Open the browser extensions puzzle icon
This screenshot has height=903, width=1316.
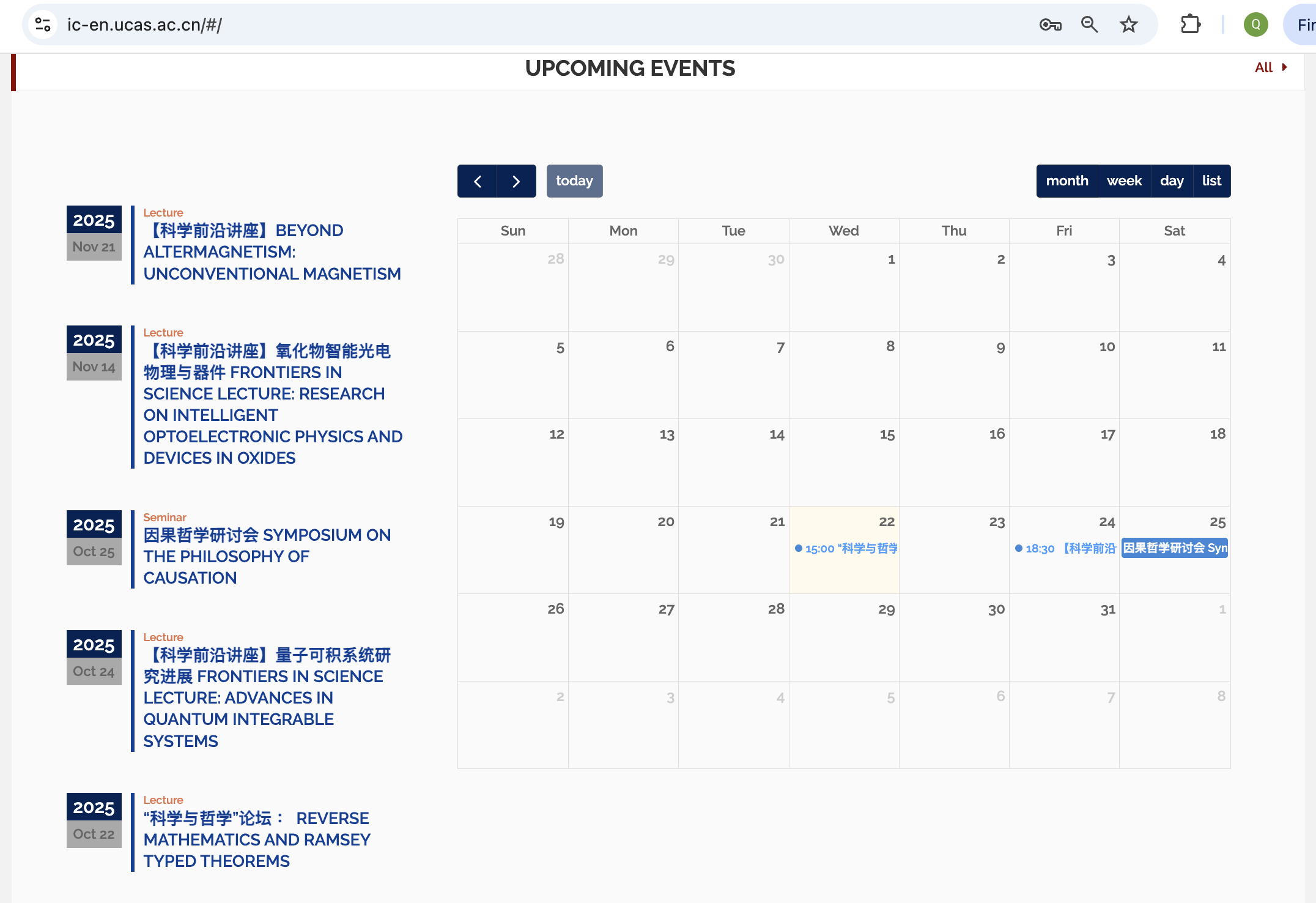click(1190, 24)
